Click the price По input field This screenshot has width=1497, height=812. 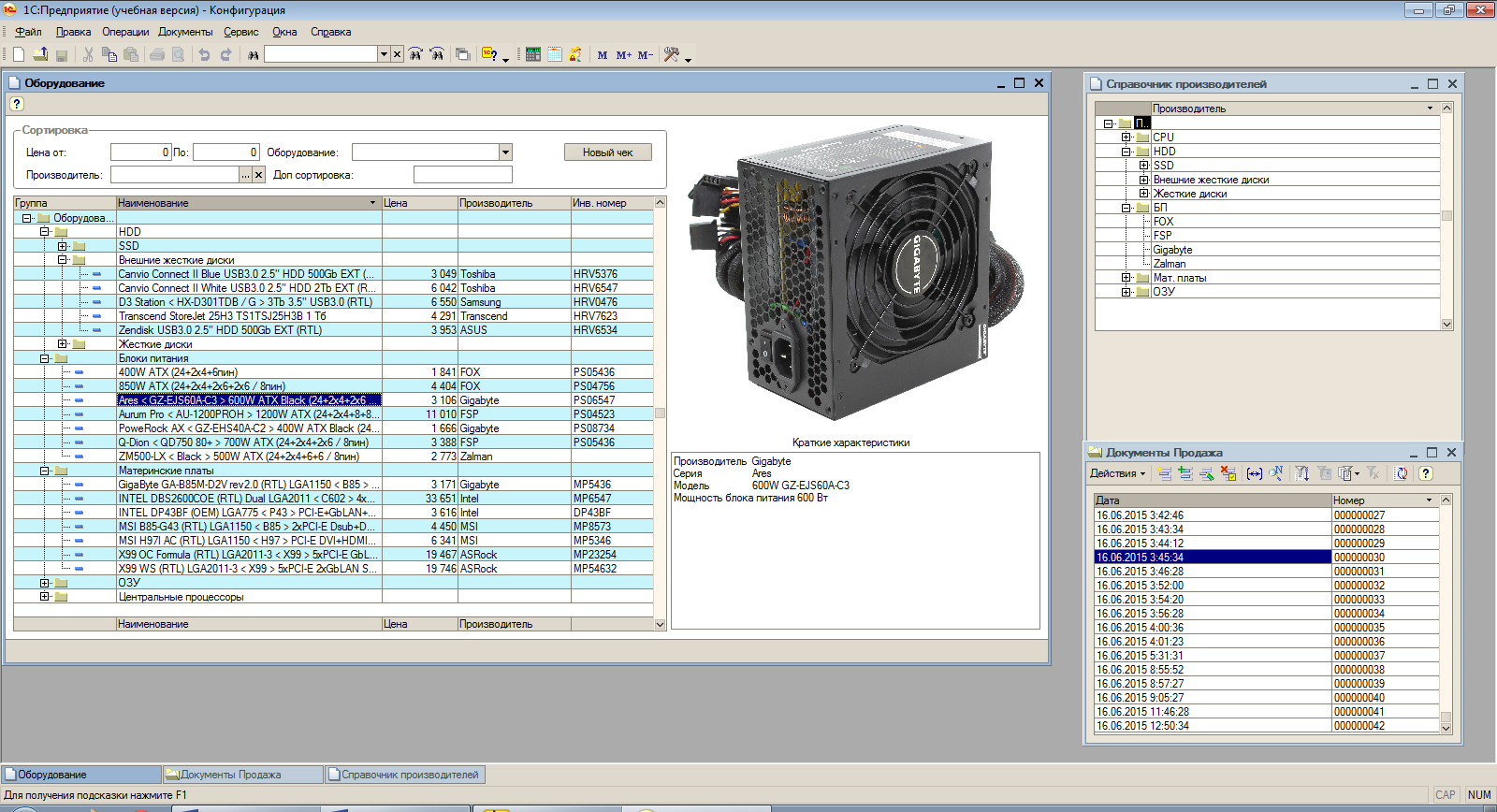225,152
